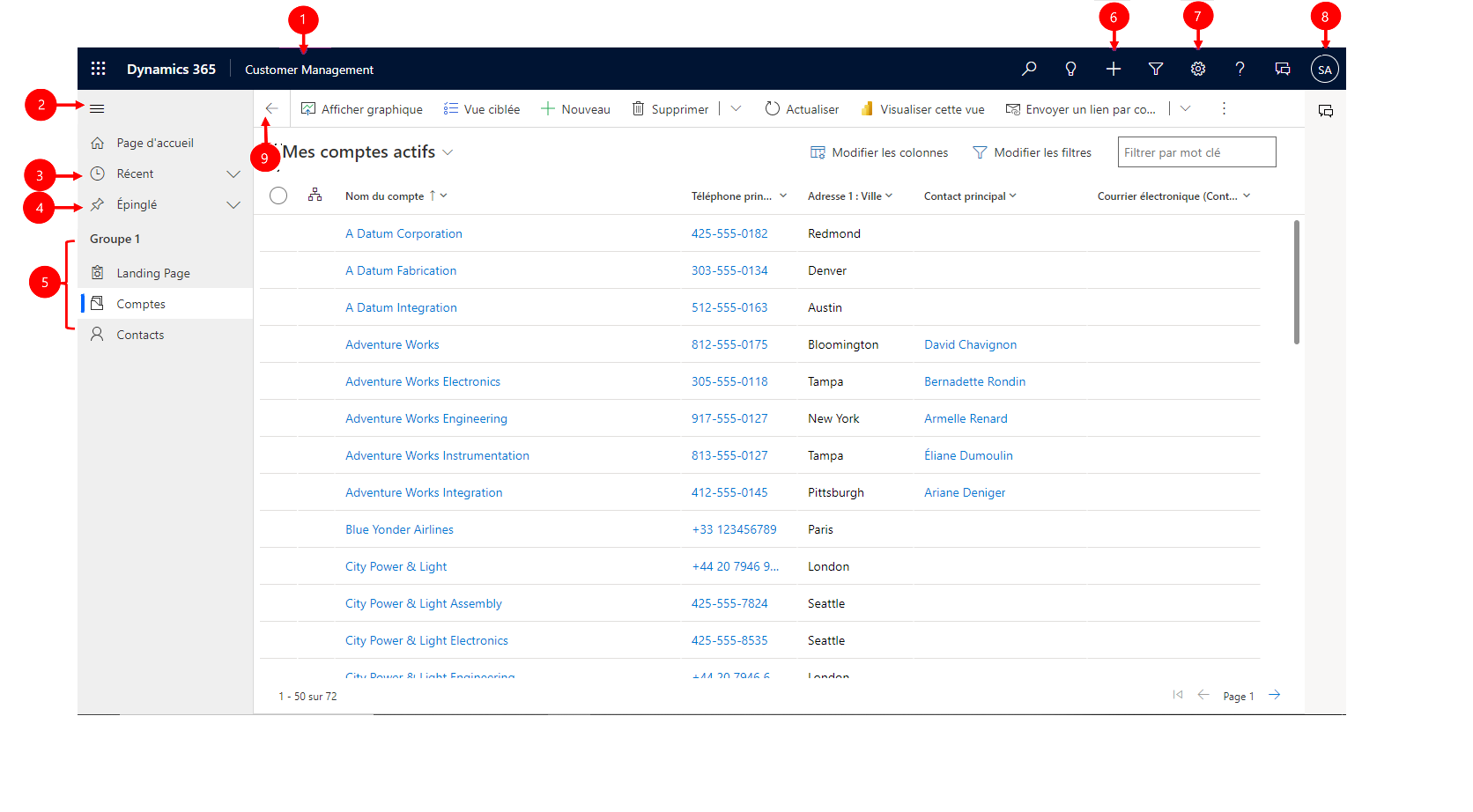Go to the next page arrow

tap(1275, 695)
